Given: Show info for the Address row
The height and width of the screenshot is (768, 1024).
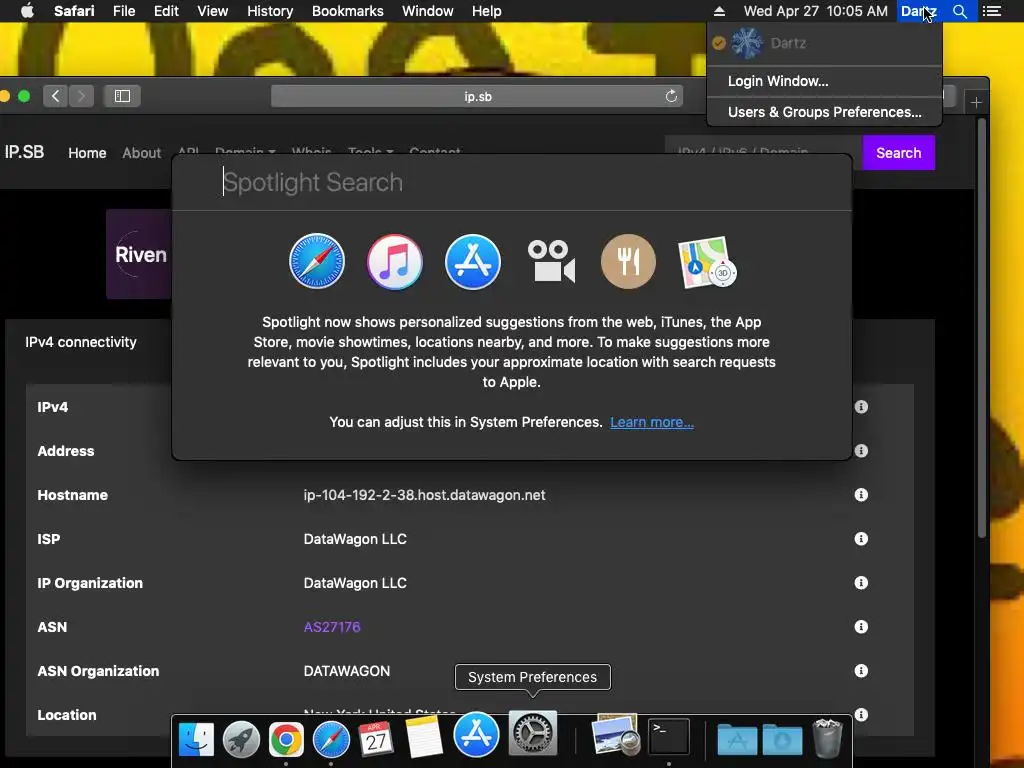Looking at the screenshot, I should (861, 451).
